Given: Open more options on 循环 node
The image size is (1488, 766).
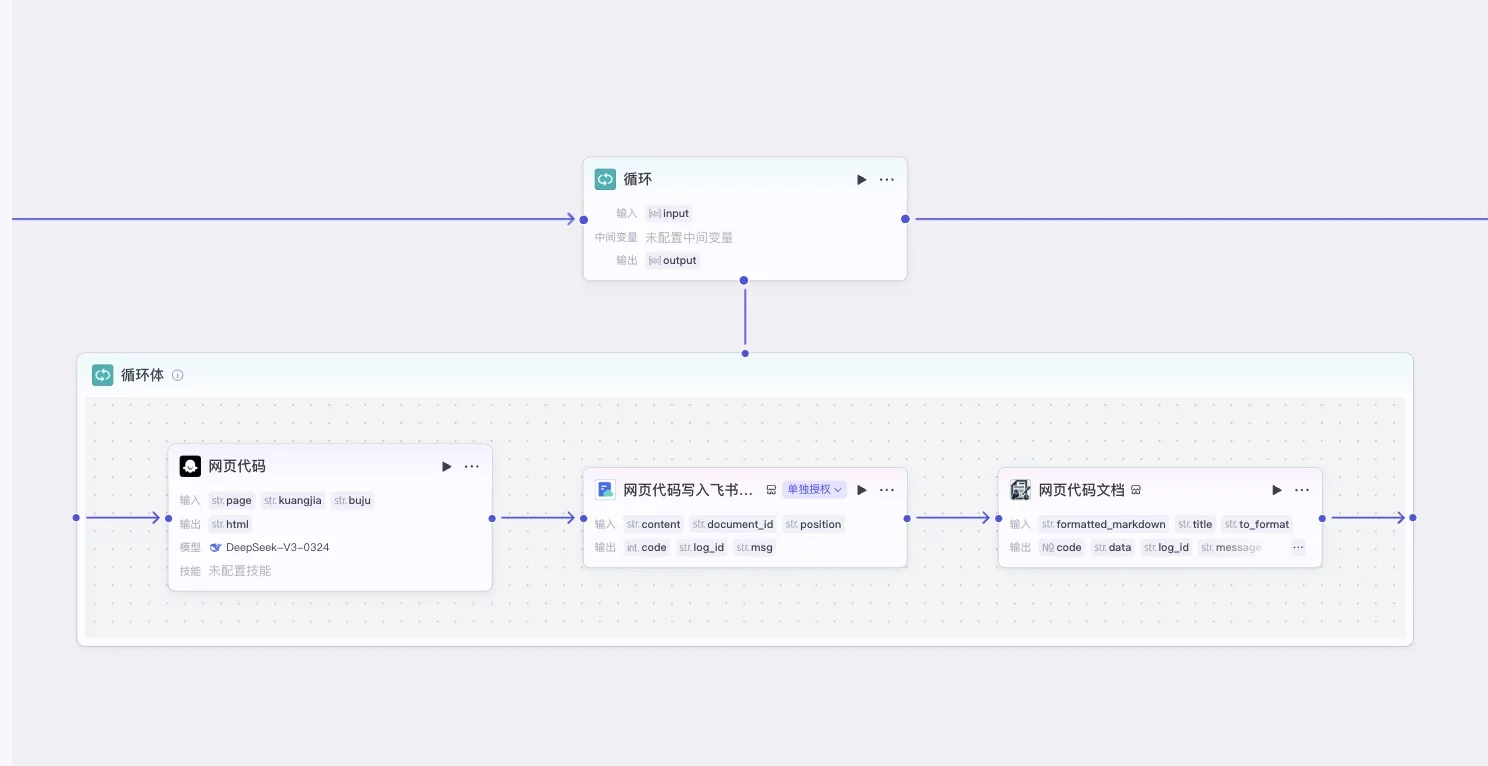Looking at the screenshot, I should pyautogui.click(x=887, y=180).
